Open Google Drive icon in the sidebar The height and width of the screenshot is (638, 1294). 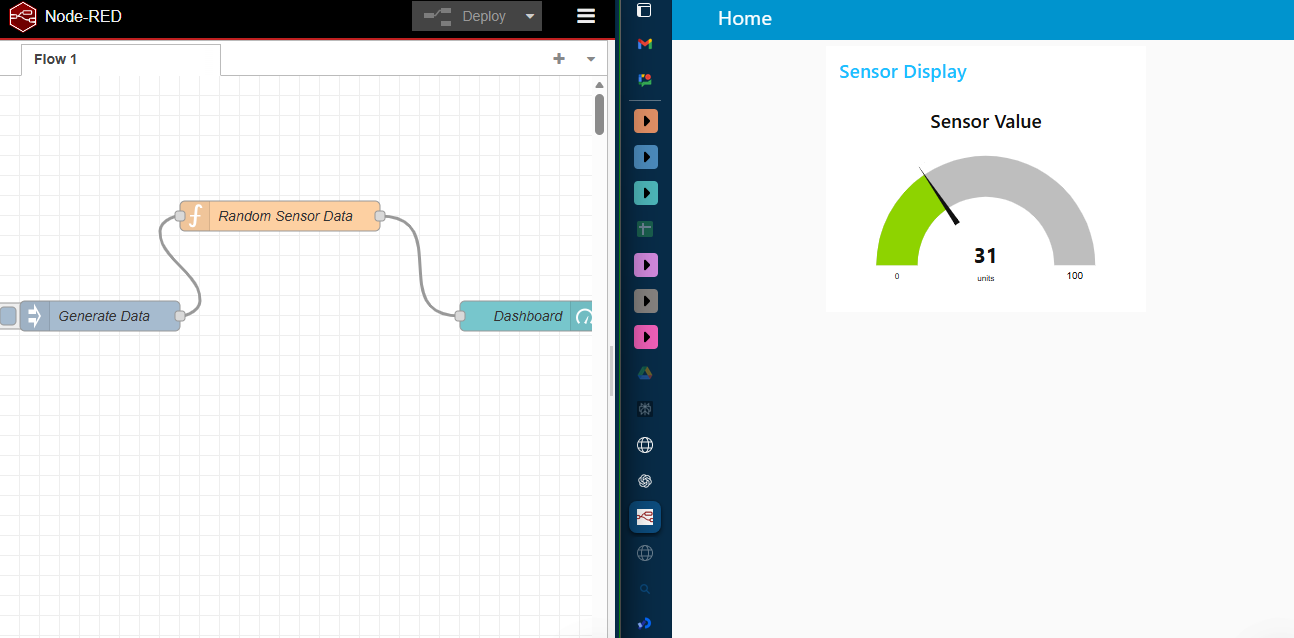click(x=645, y=372)
